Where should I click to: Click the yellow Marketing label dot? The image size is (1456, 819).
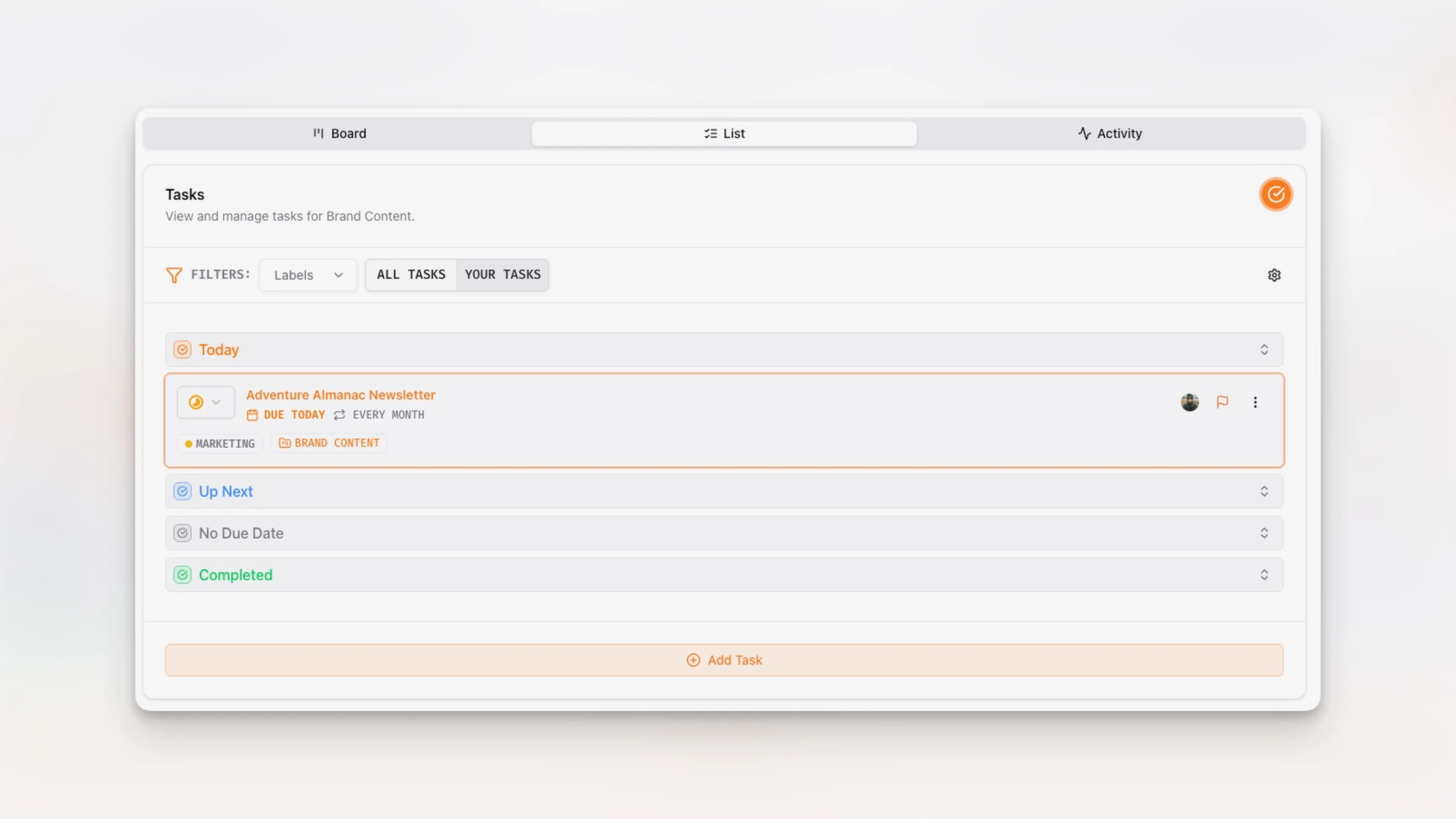(x=189, y=444)
